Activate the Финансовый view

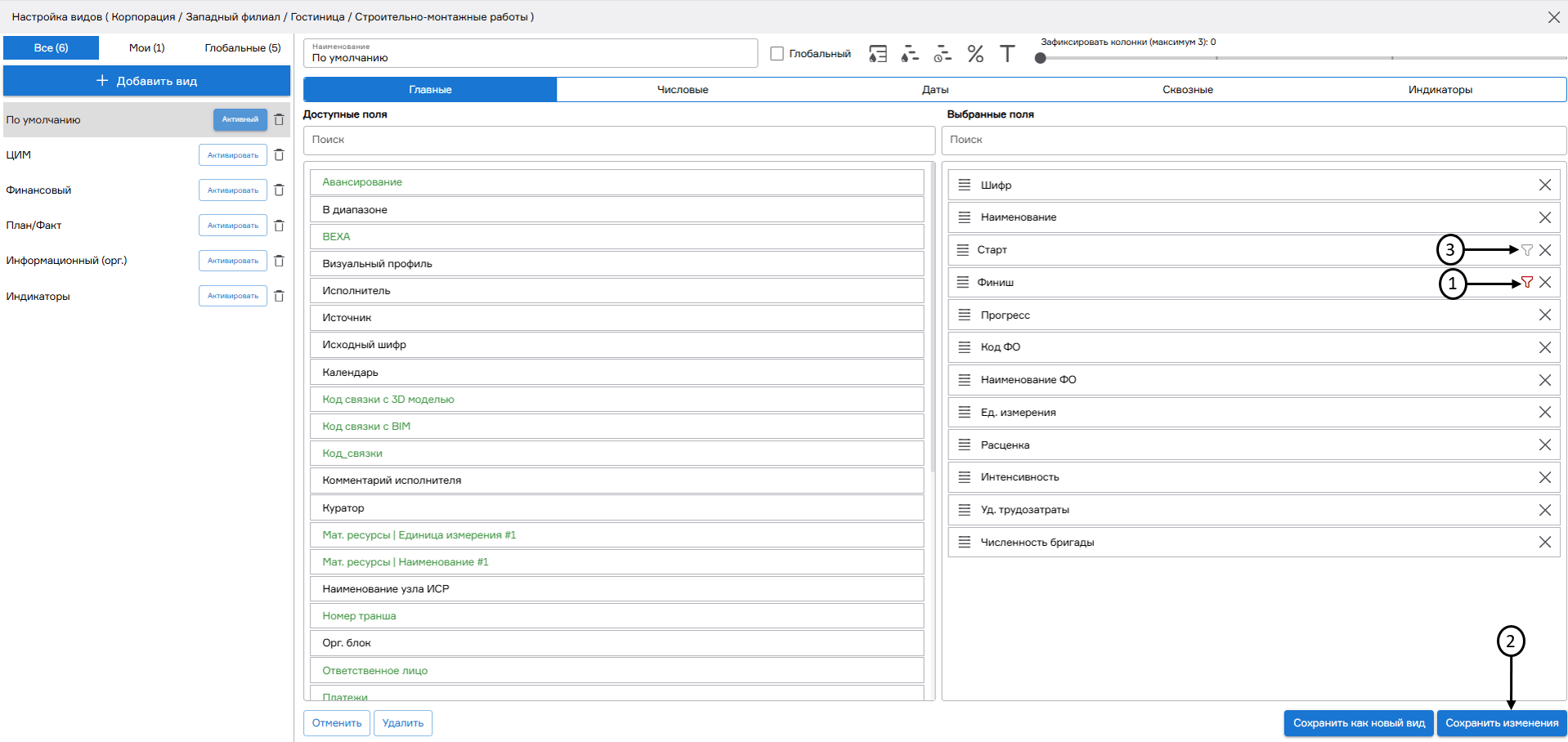(232, 190)
